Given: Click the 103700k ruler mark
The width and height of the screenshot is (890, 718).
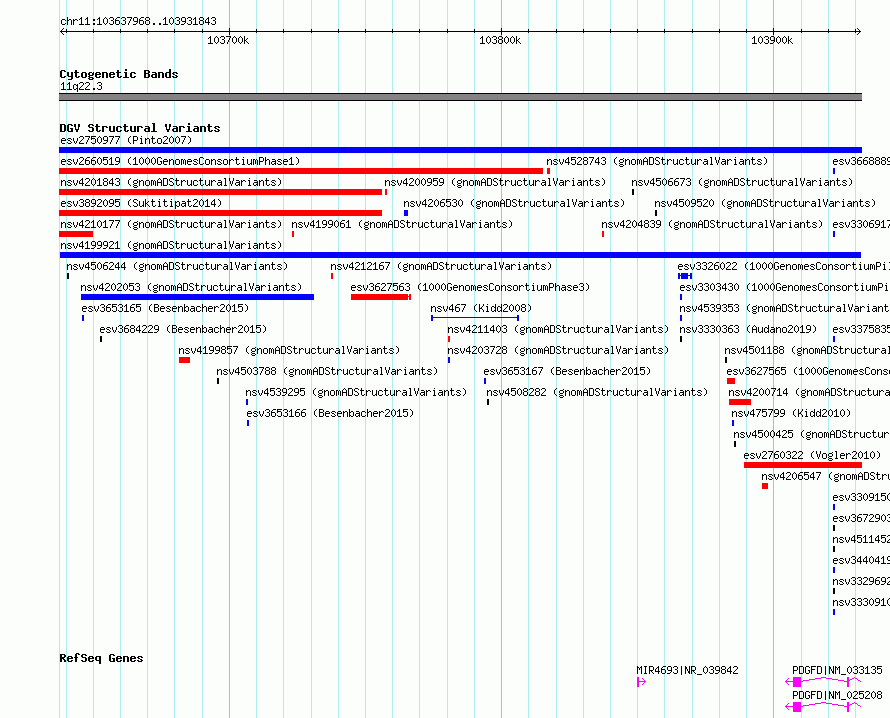Looking at the screenshot, I should coord(228,40).
